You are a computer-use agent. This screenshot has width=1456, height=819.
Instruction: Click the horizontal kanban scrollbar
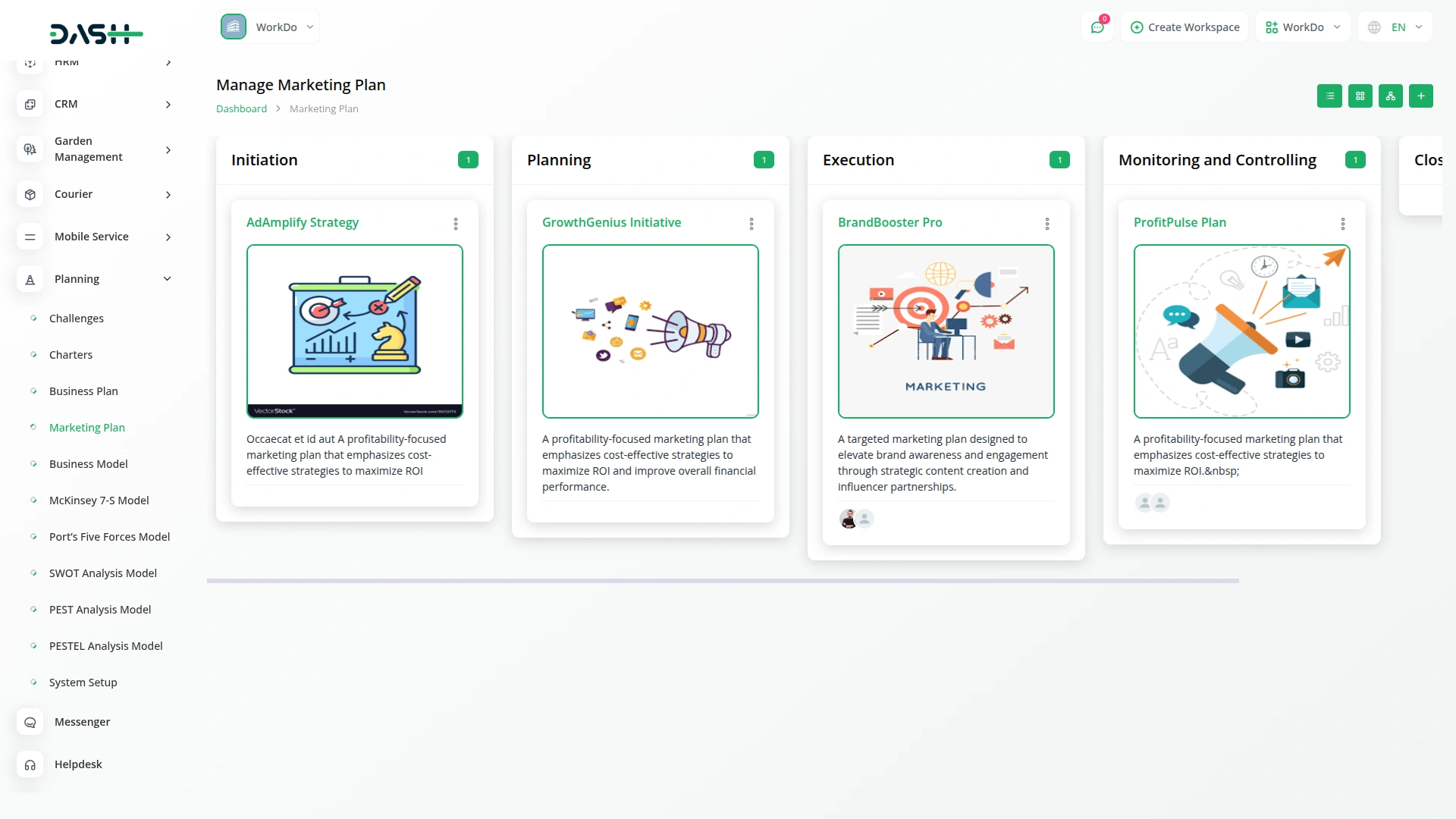tap(723, 581)
